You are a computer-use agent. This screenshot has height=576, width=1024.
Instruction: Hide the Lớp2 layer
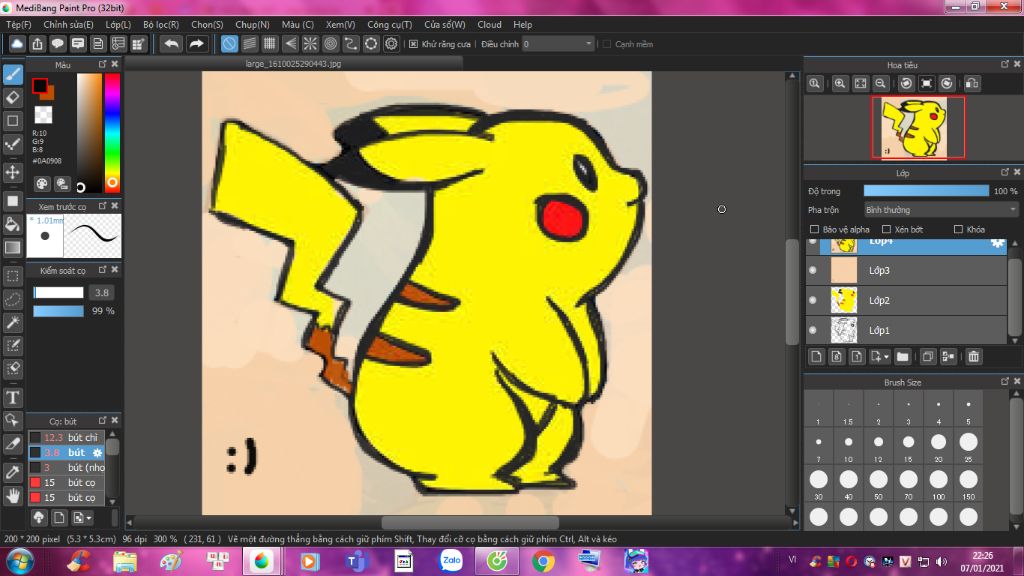(813, 300)
